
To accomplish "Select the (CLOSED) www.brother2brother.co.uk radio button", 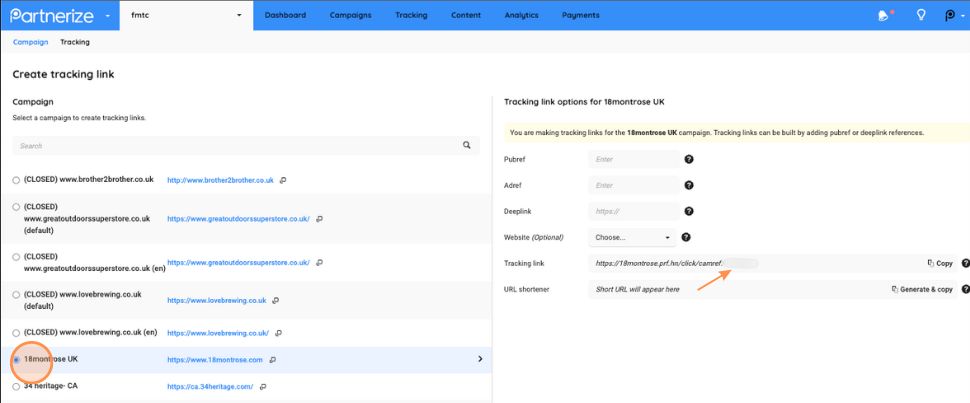I will click(x=16, y=180).
